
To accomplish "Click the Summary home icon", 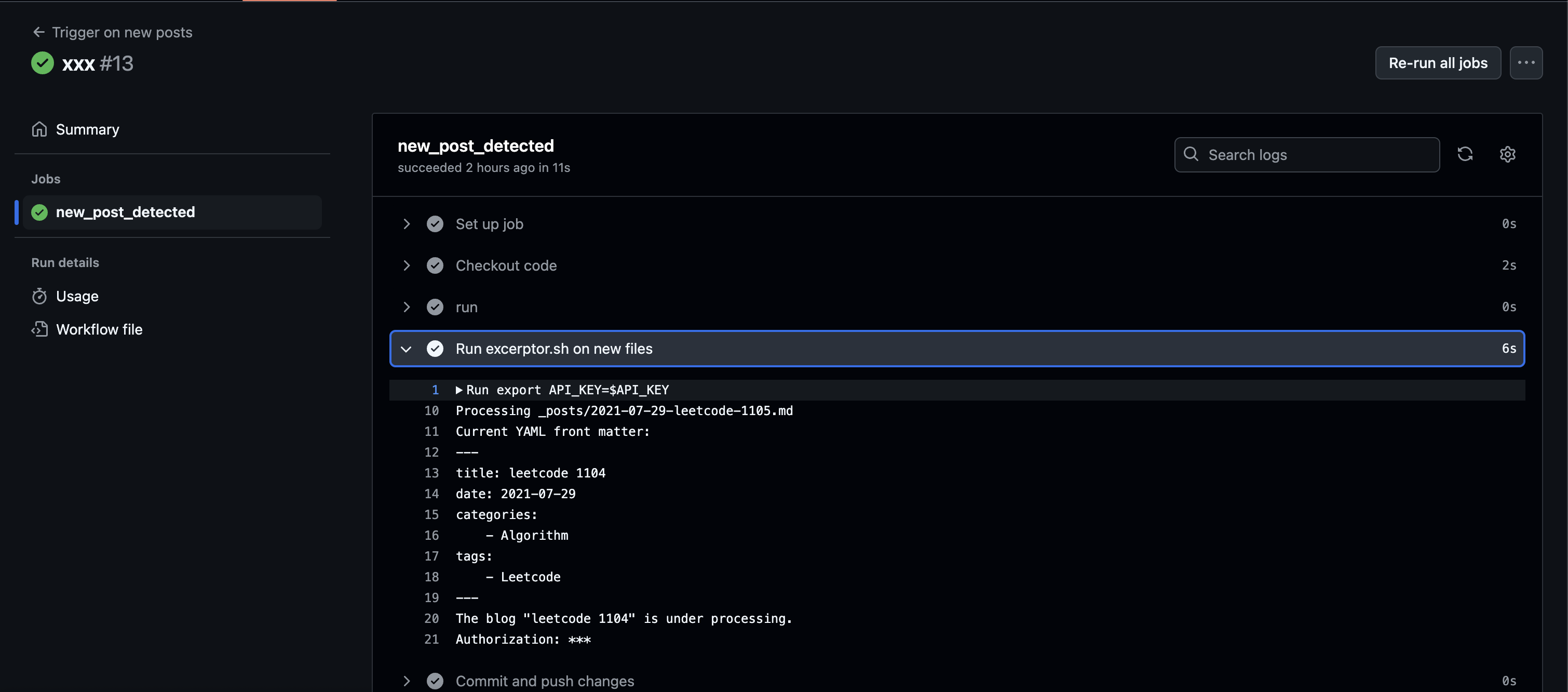I will (39, 130).
